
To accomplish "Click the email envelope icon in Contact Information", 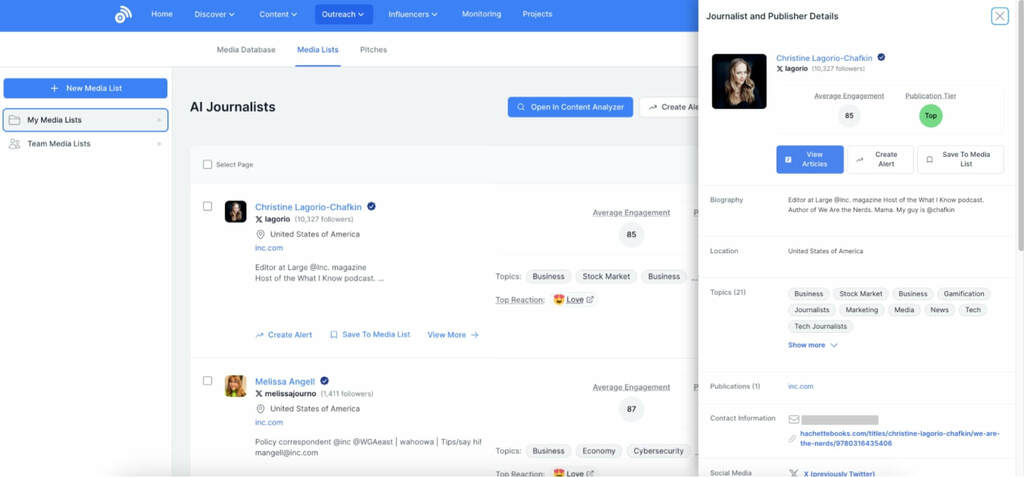I will [794, 420].
